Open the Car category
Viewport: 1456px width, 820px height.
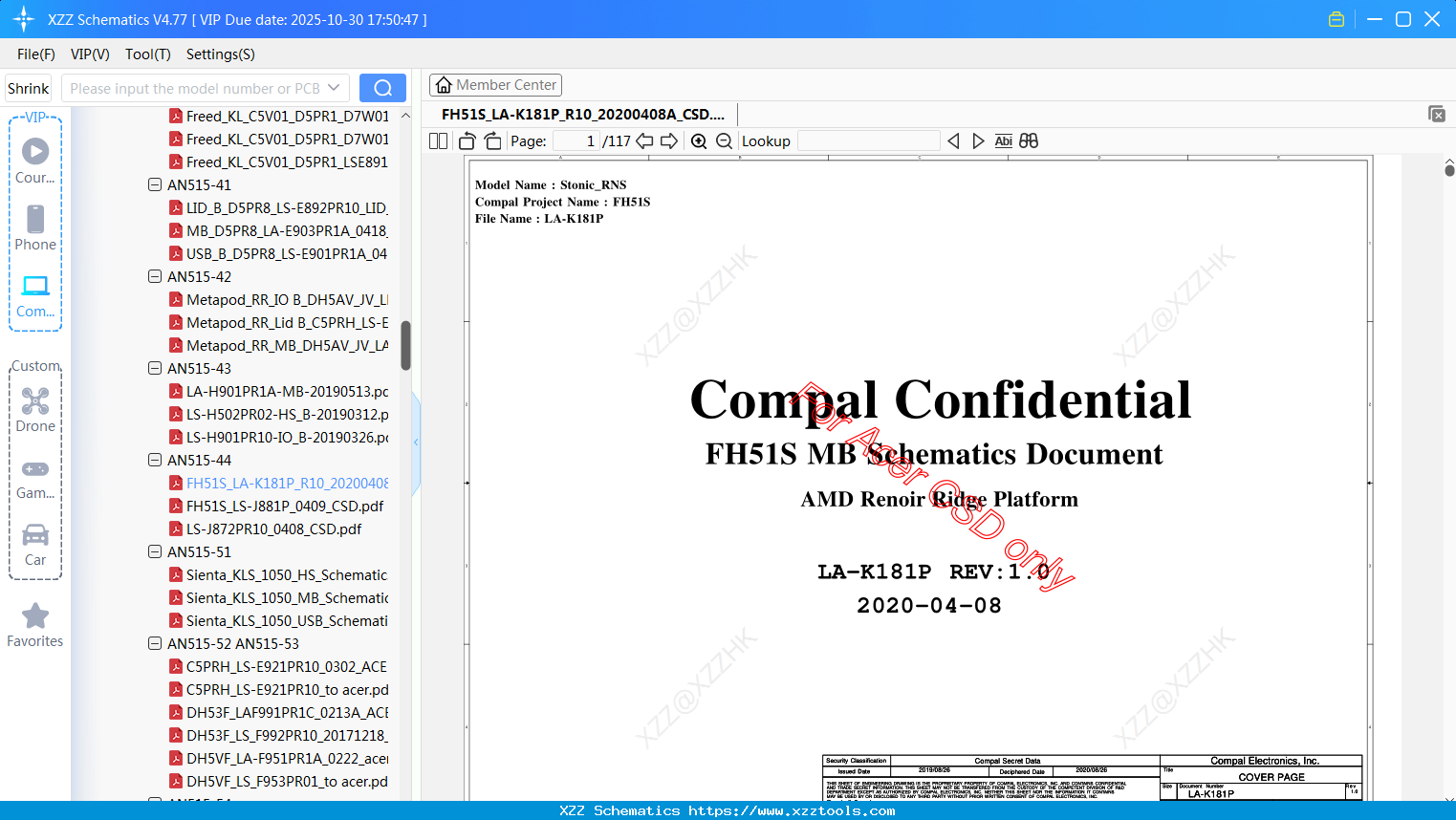click(35, 545)
